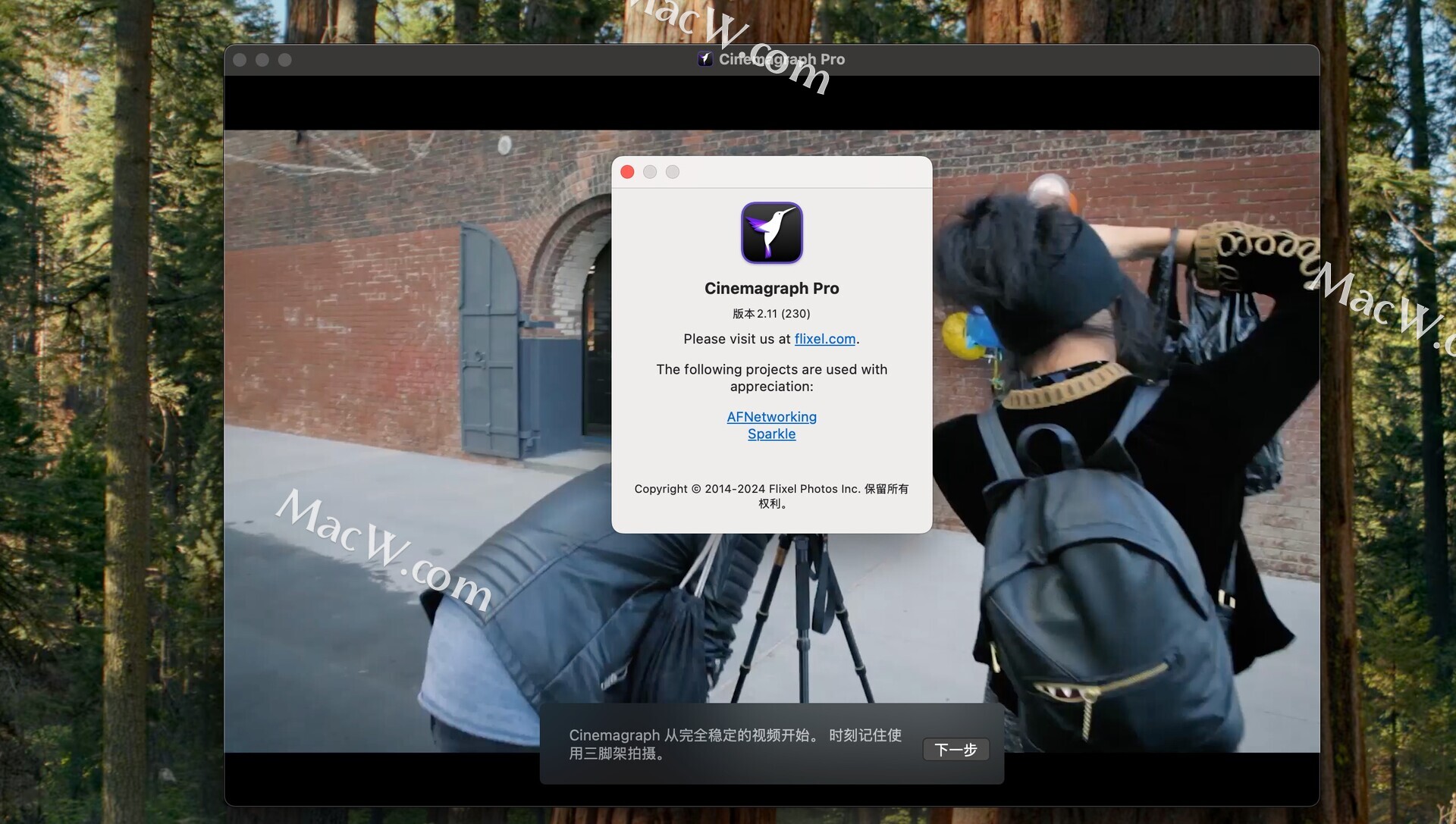Click the small app icon in title bar
1456x824 pixels.
[705, 59]
